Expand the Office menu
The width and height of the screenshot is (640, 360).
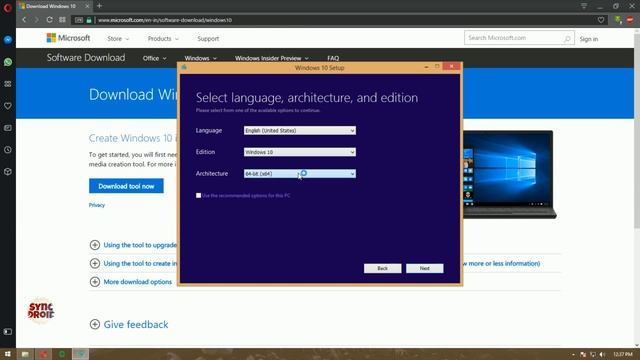pos(154,58)
